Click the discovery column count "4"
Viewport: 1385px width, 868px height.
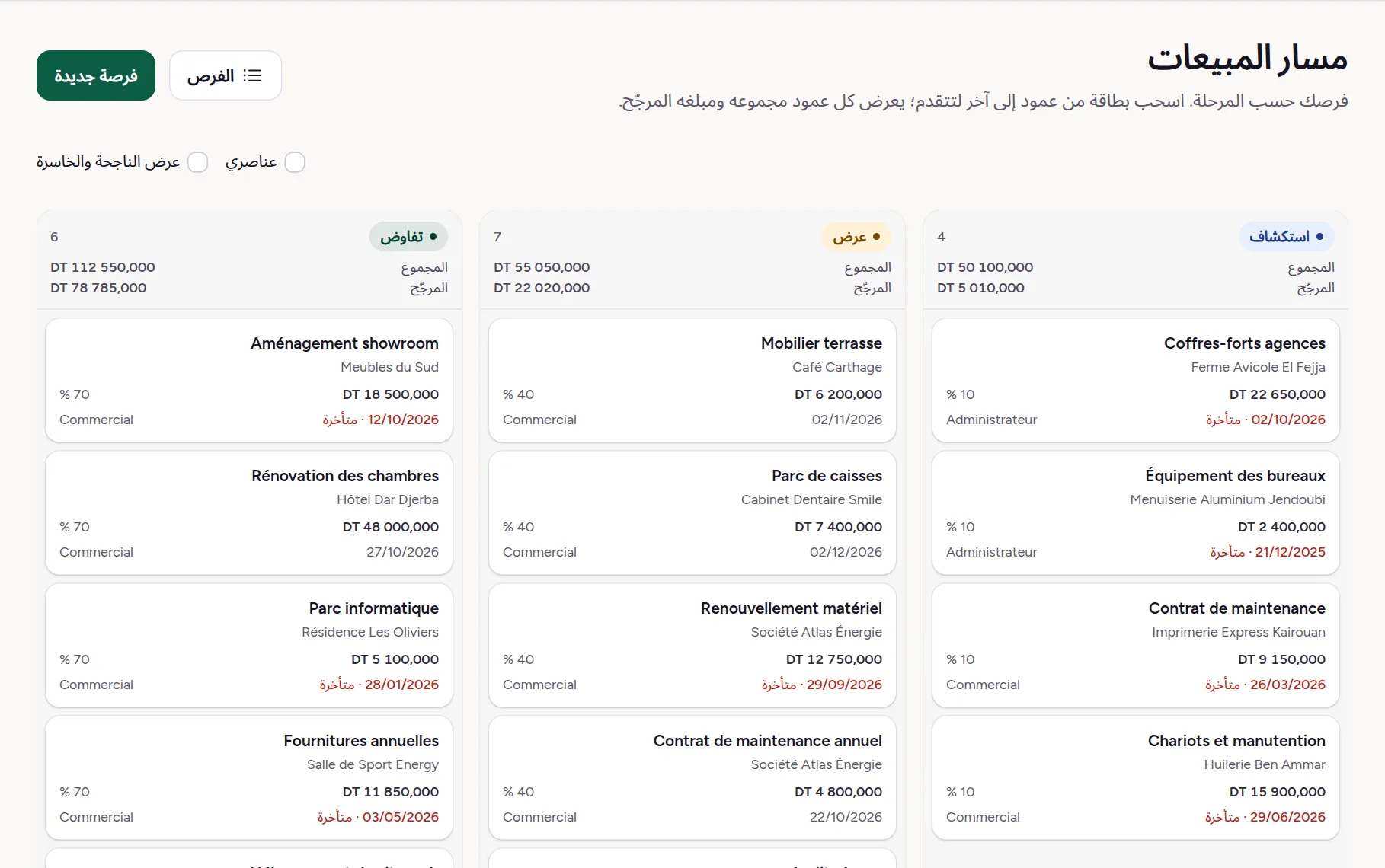[x=942, y=237]
